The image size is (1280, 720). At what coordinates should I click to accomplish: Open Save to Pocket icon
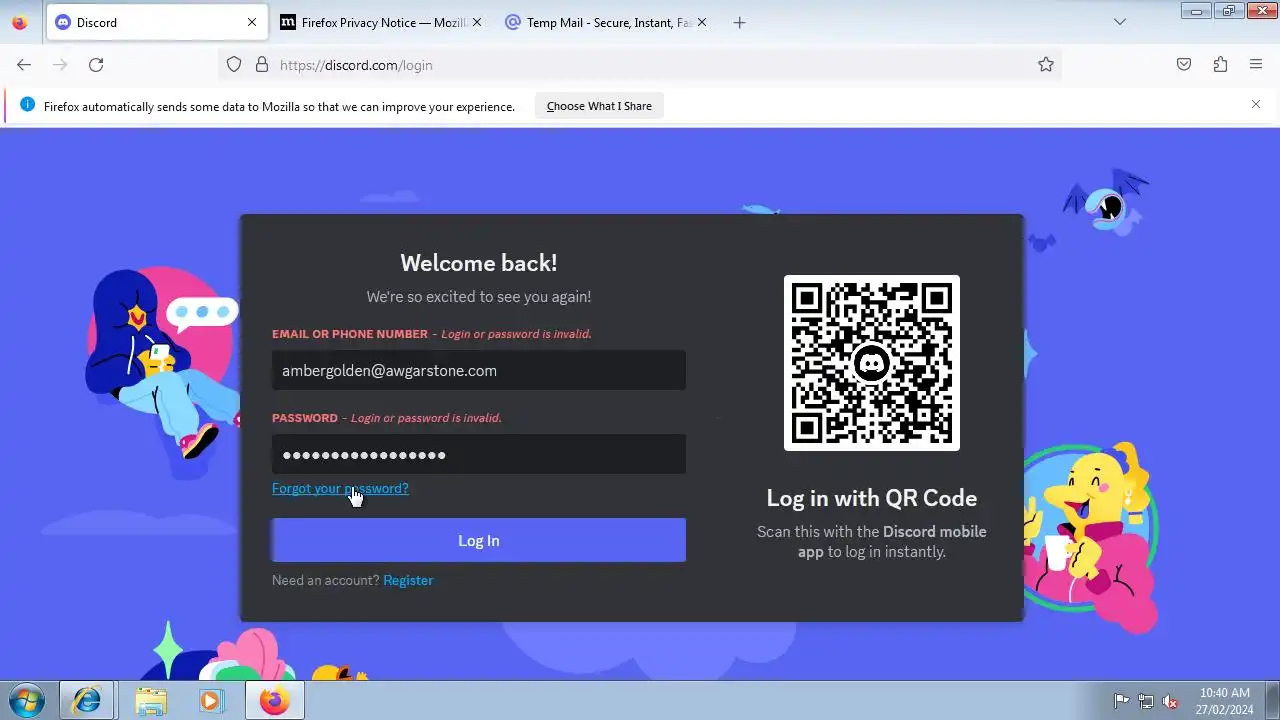pyautogui.click(x=1184, y=65)
